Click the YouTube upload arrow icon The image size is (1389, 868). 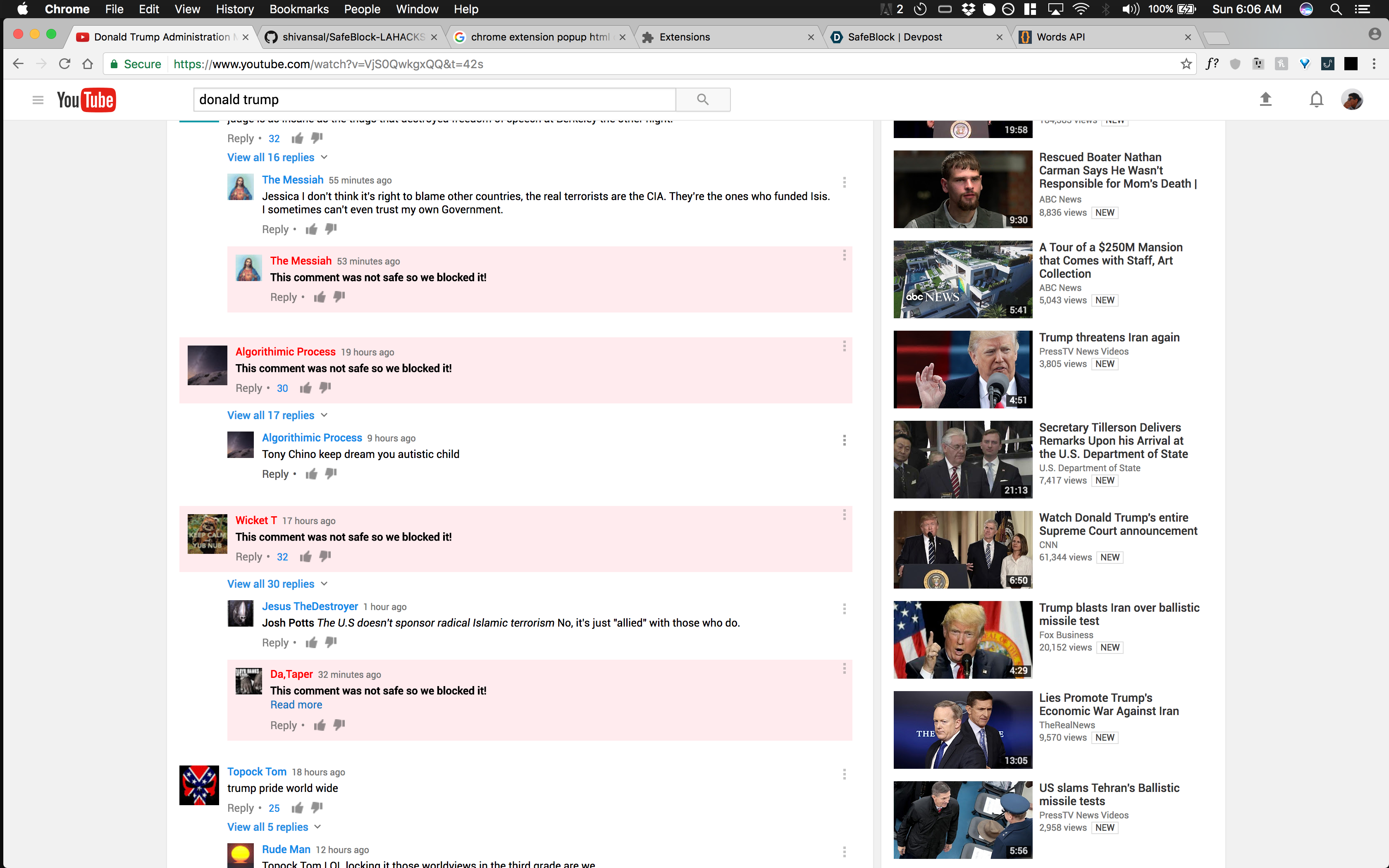pyautogui.click(x=1265, y=99)
